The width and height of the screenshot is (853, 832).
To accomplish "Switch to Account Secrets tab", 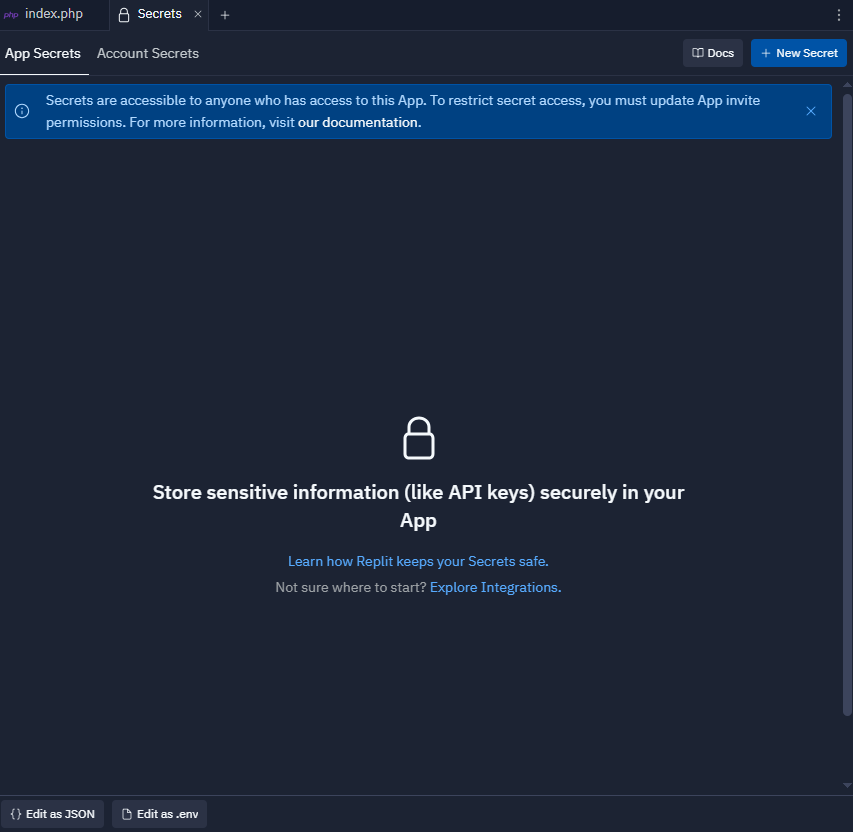I will pyautogui.click(x=148, y=53).
